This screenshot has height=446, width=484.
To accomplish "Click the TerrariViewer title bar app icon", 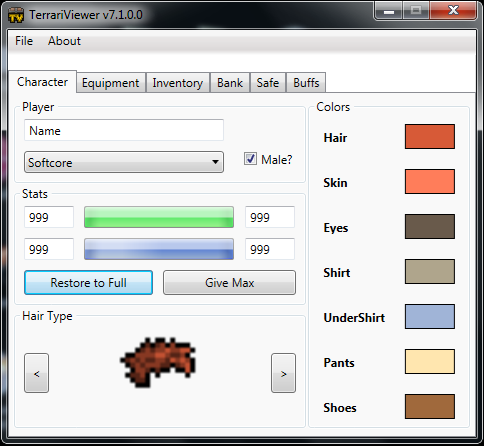I will click(16, 15).
